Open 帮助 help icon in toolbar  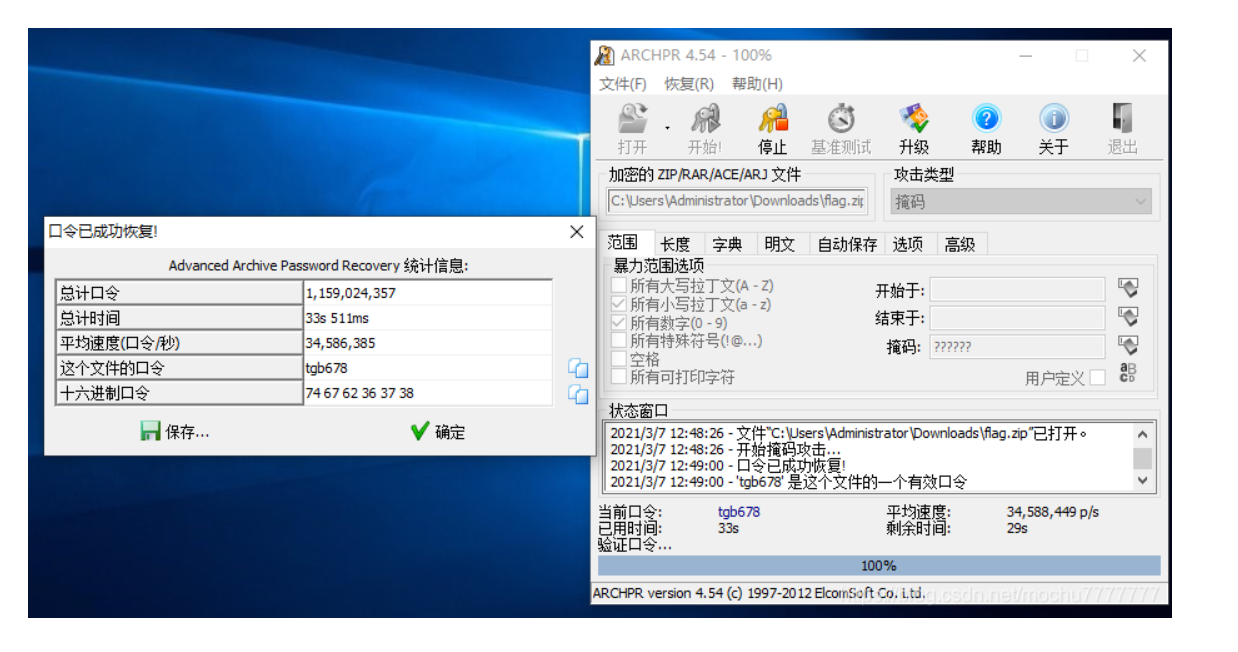click(x=986, y=129)
